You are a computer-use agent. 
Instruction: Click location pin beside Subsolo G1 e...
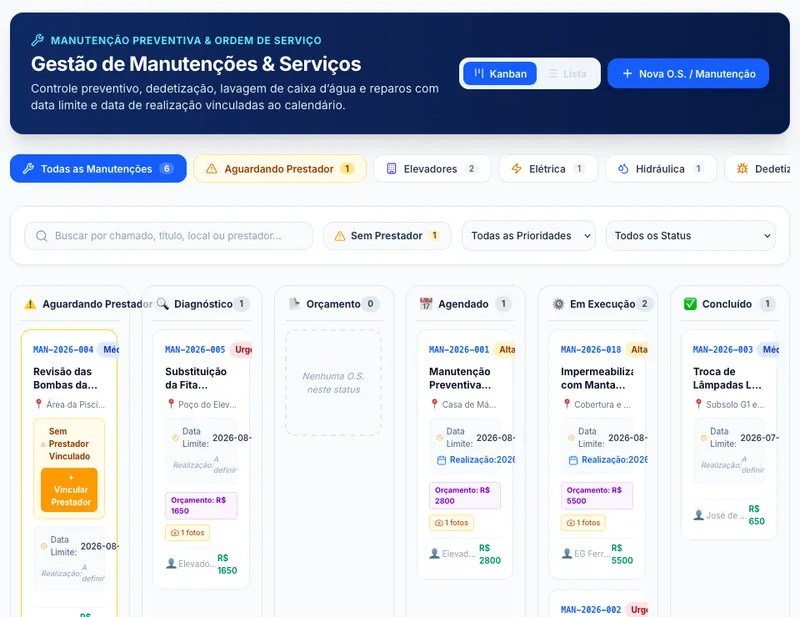point(698,404)
